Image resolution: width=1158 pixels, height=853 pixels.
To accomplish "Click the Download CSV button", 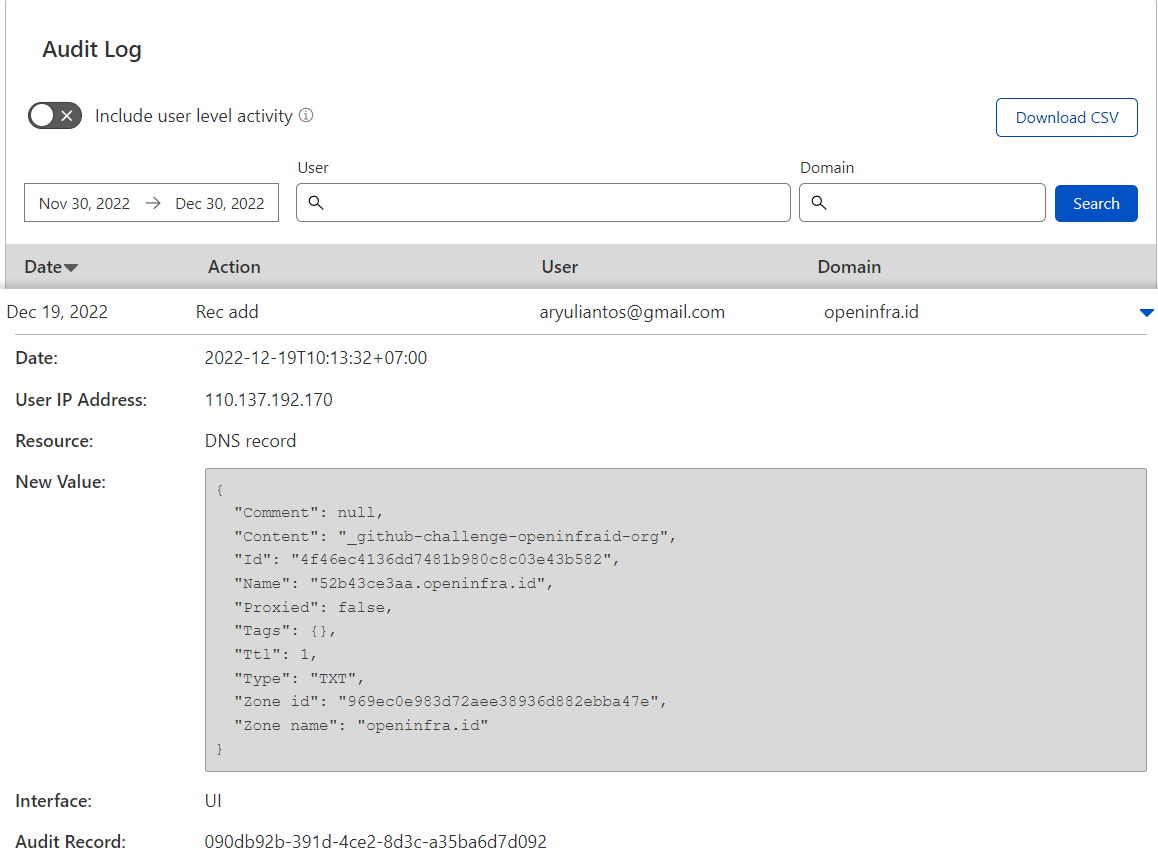I will [1066, 117].
